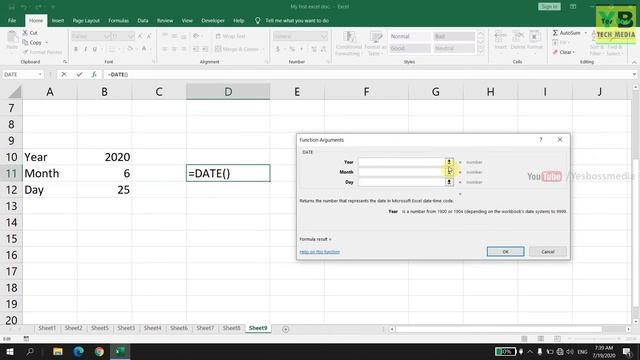Apply the Good cell style

[x=410, y=48]
